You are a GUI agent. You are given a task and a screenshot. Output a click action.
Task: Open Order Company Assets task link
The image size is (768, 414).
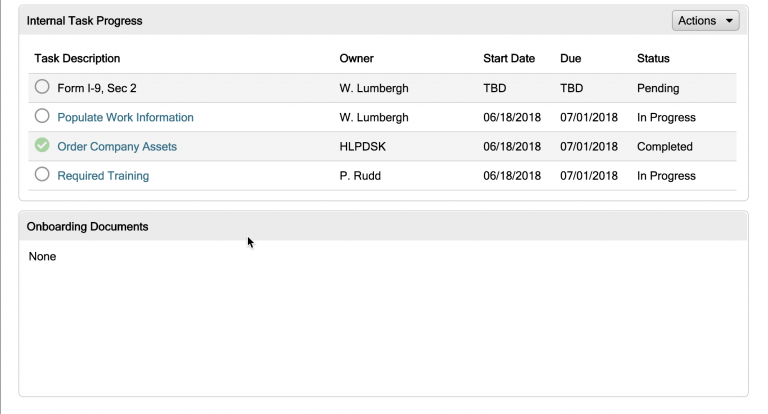(117, 146)
